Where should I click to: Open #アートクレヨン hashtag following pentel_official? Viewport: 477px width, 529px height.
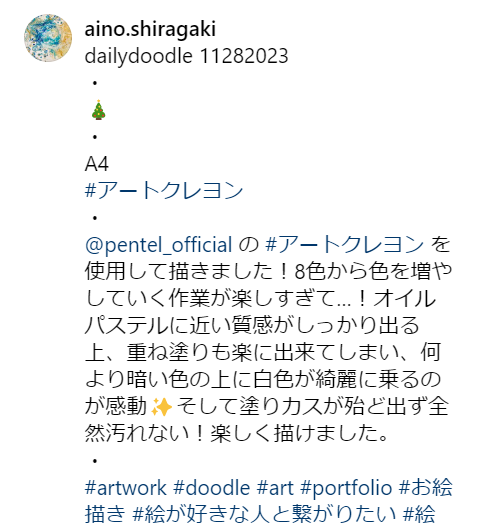(x=344, y=245)
